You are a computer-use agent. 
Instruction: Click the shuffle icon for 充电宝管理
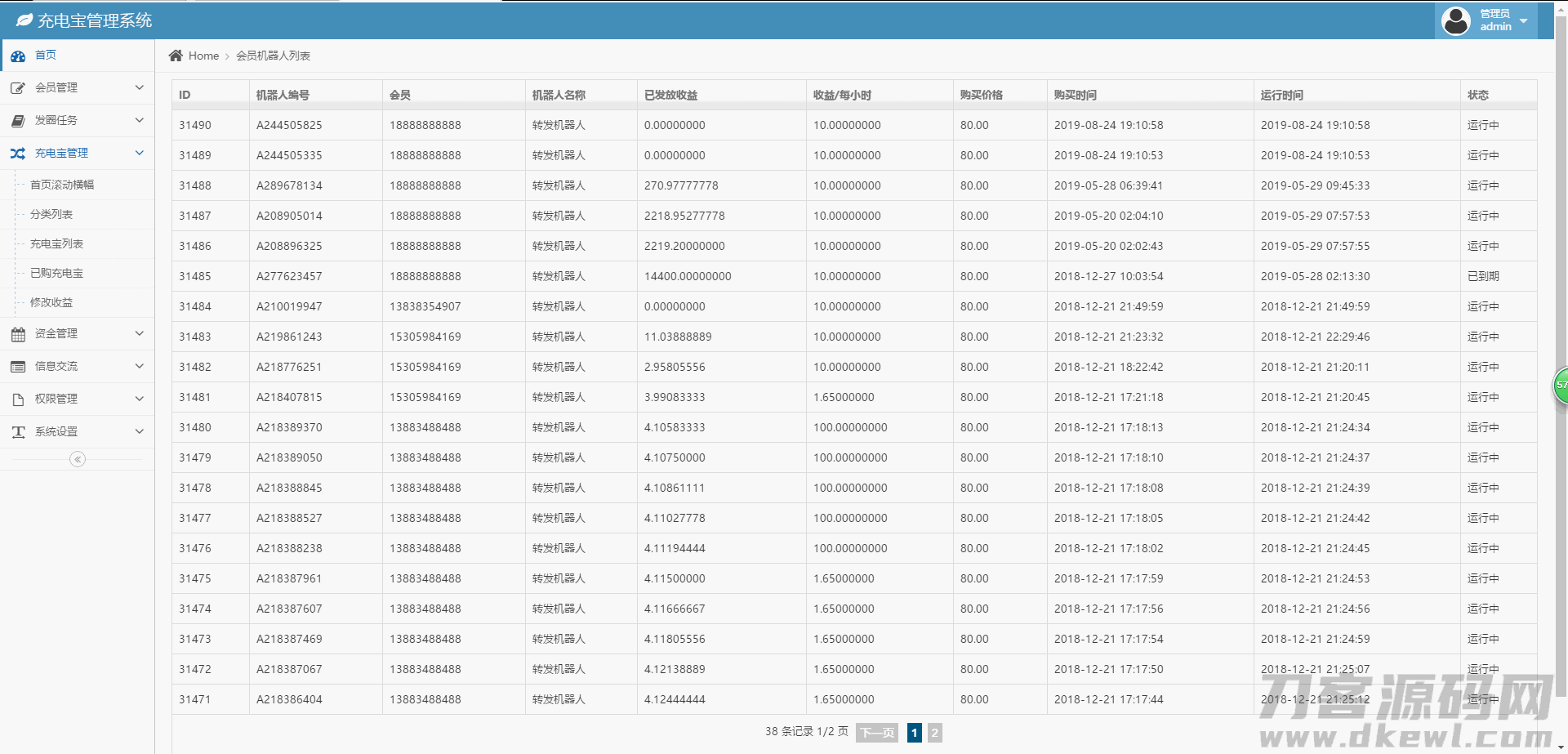[x=18, y=154]
